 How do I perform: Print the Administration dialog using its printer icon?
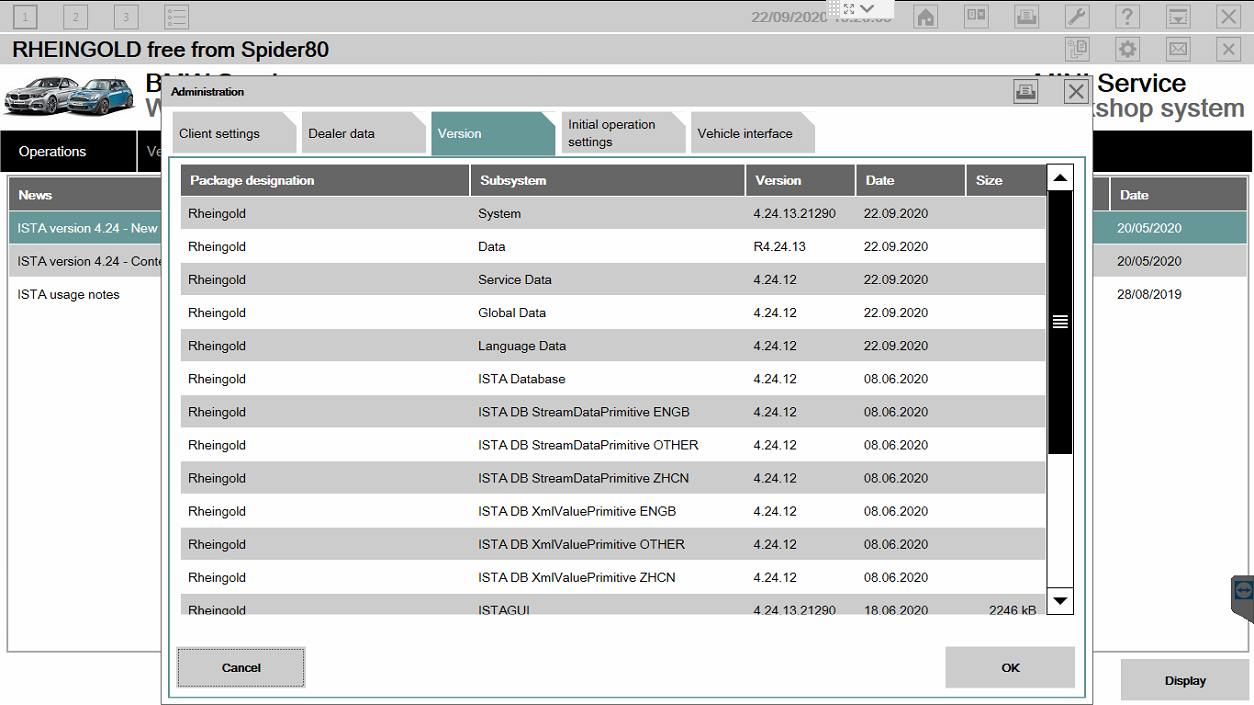(x=1025, y=92)
